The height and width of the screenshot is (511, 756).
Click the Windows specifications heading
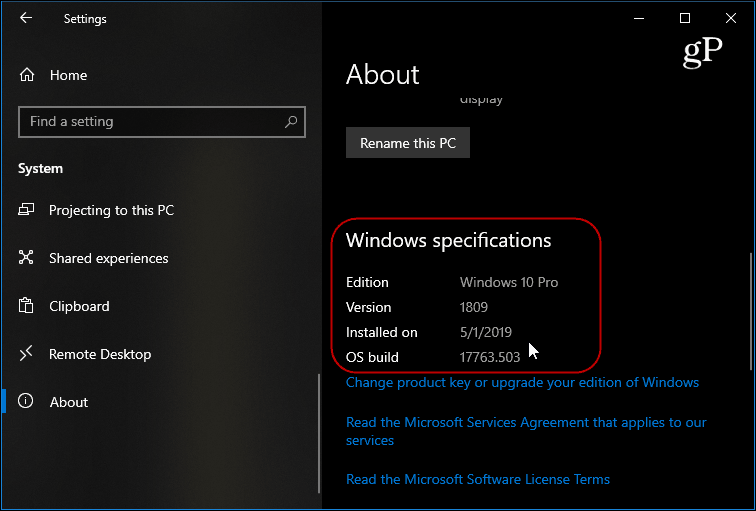(x=448, y=240)
